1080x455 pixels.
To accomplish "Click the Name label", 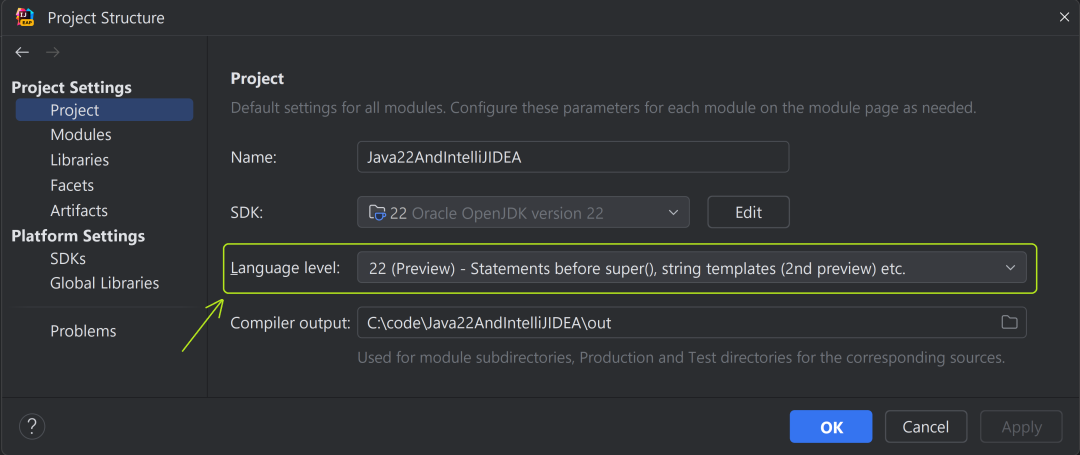I will click(253, 158).
